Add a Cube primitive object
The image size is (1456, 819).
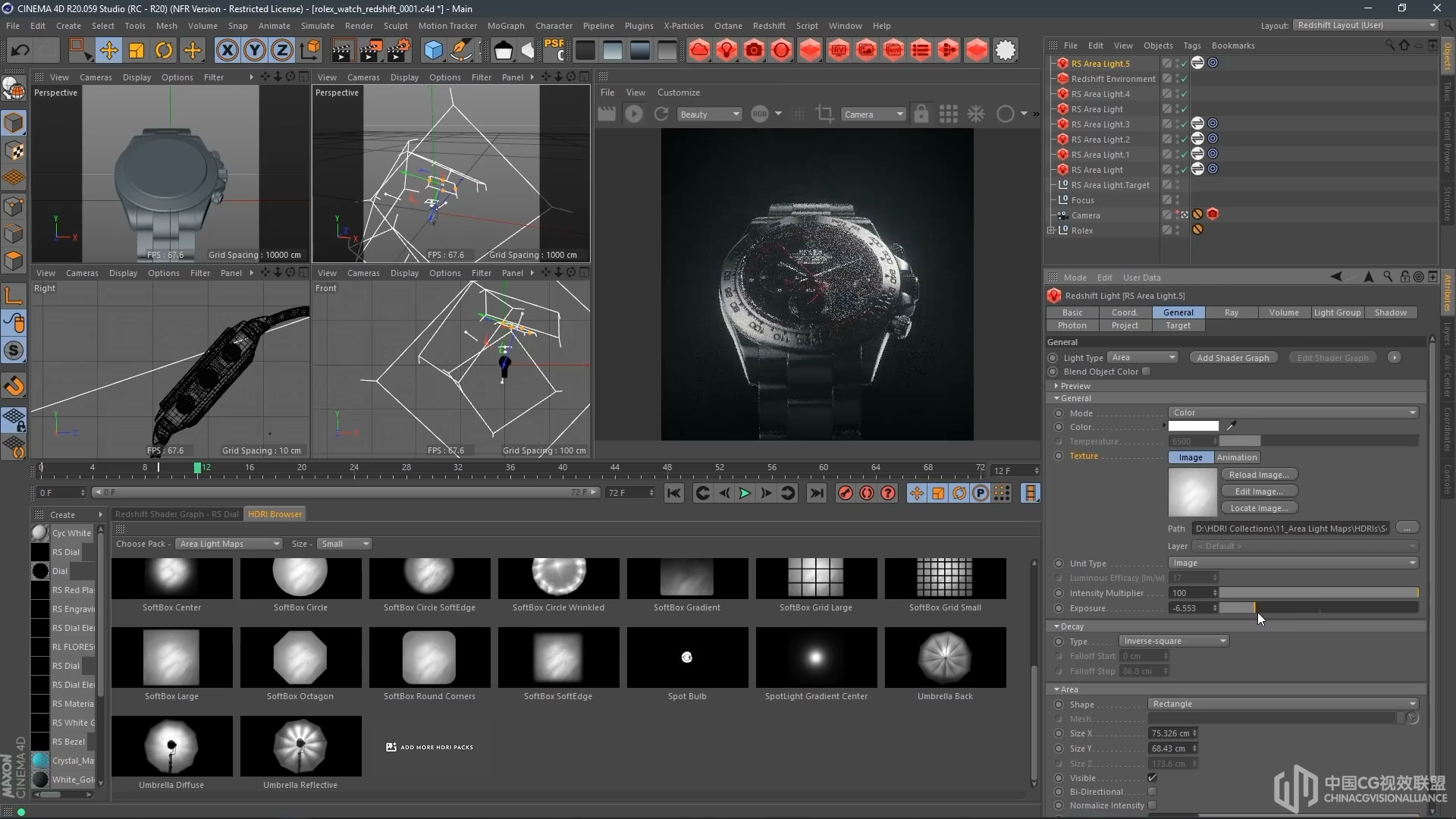click(x=433, y=51)
